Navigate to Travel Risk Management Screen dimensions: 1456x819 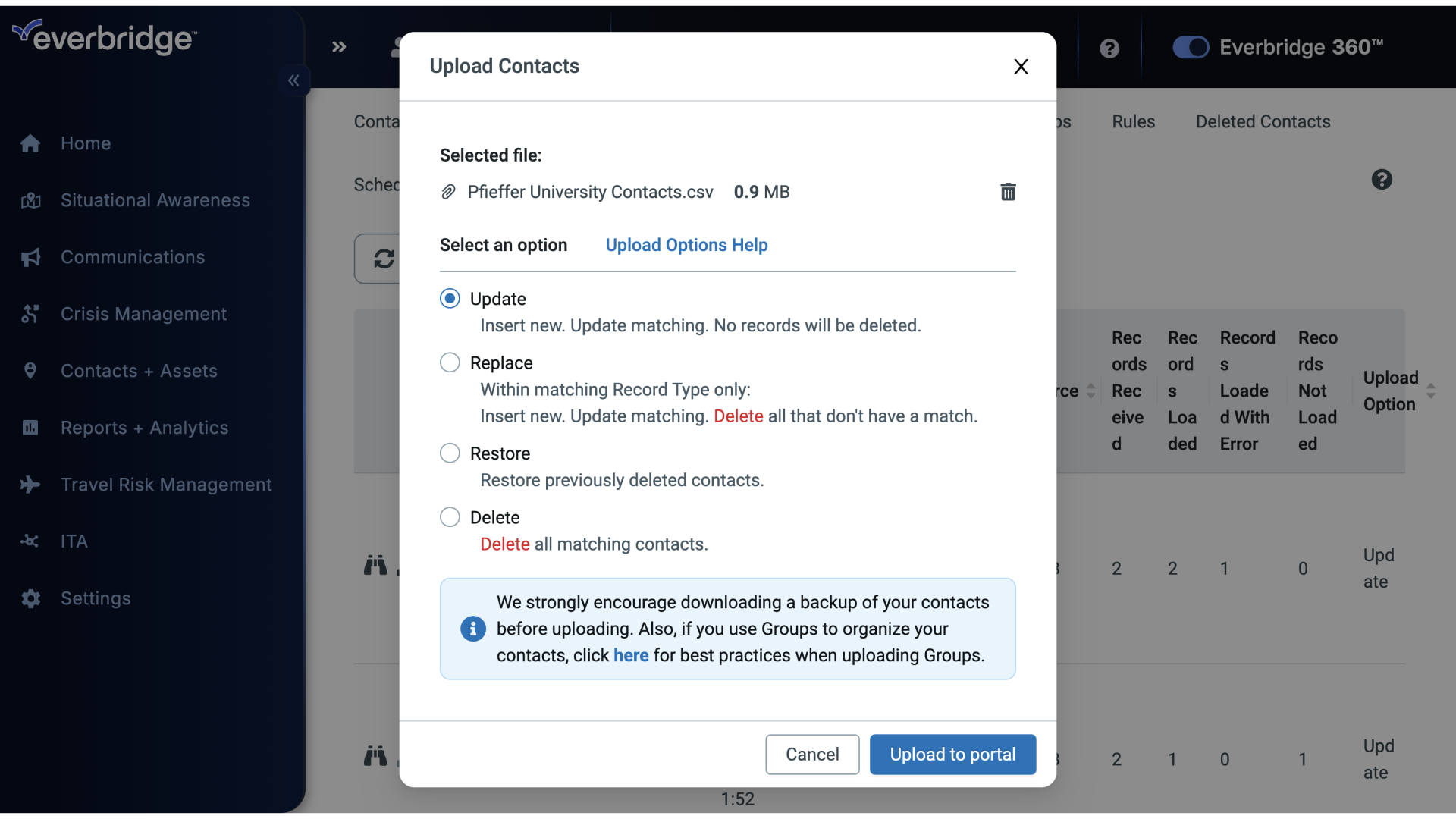coord(166,484)
